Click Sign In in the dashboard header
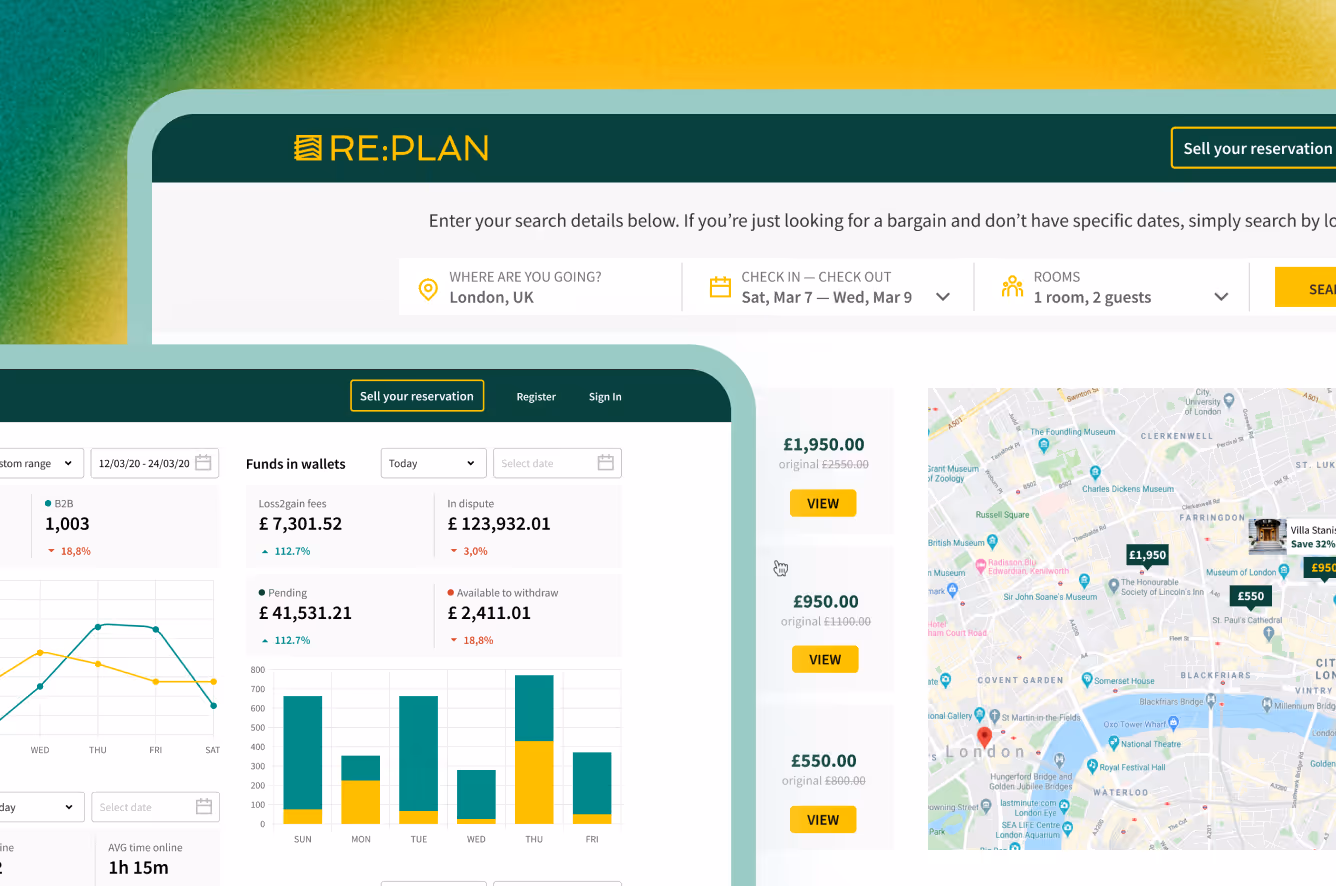The image size is (1336, 886). pos(605,397)
